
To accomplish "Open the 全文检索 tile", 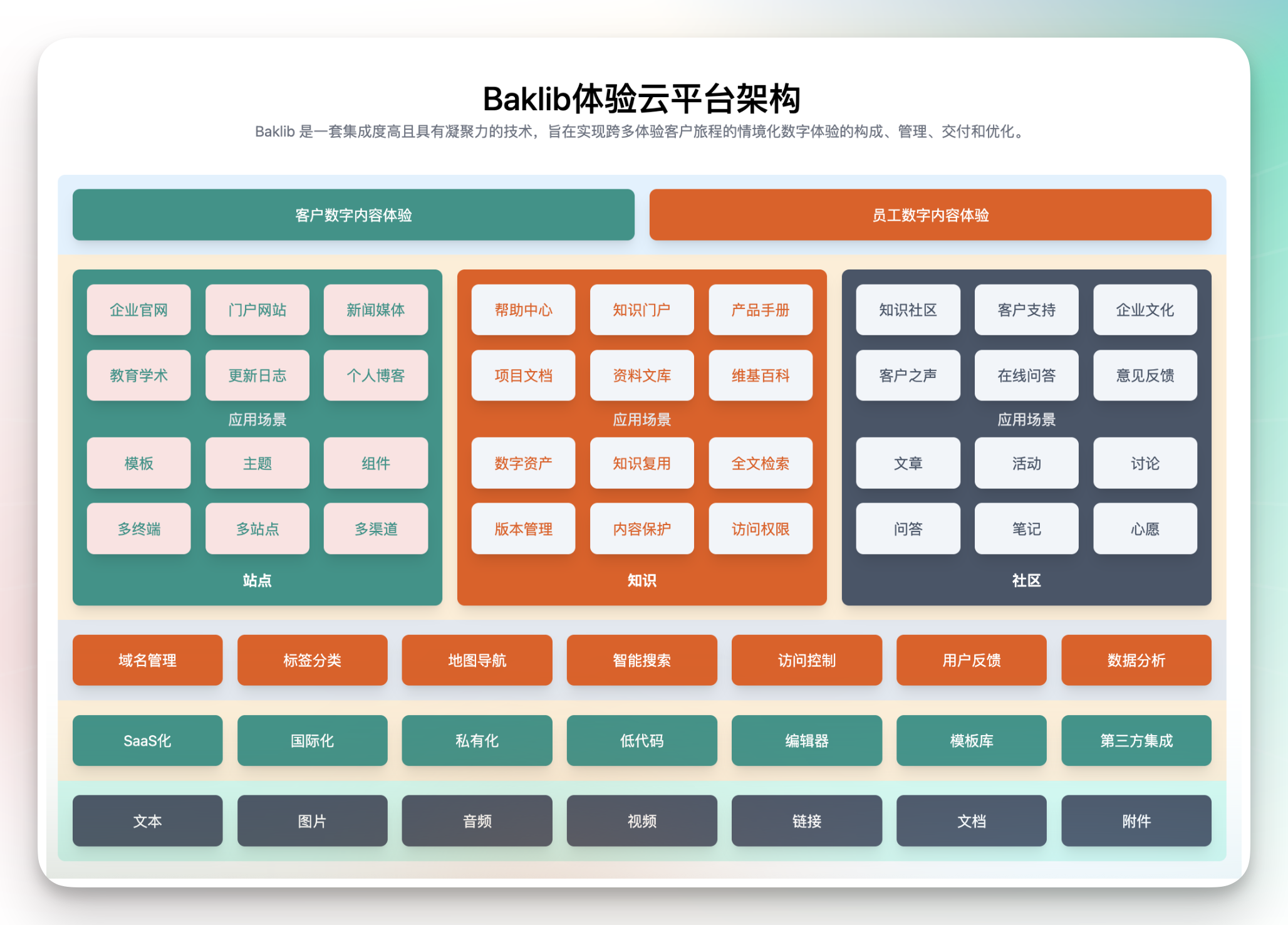I will pos(761,463).
